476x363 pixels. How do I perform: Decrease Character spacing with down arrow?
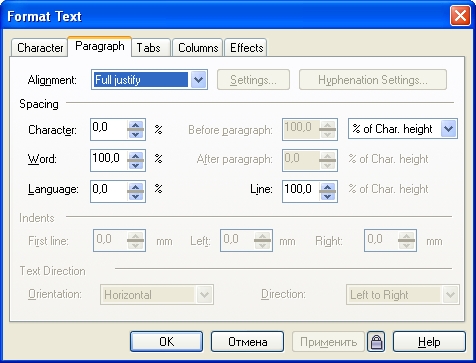[135, 134]
